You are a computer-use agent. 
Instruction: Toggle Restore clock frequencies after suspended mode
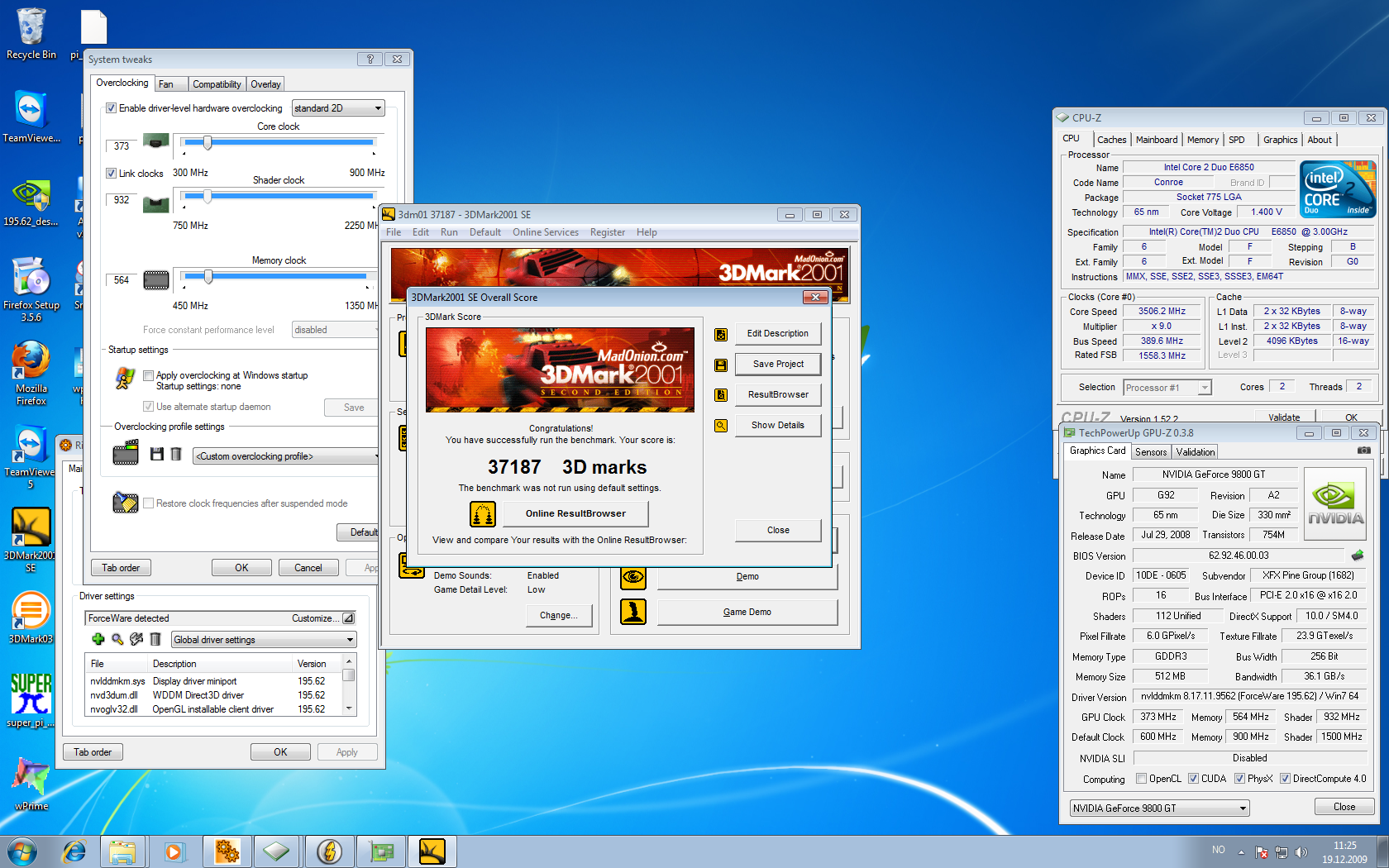coord(149,503)
